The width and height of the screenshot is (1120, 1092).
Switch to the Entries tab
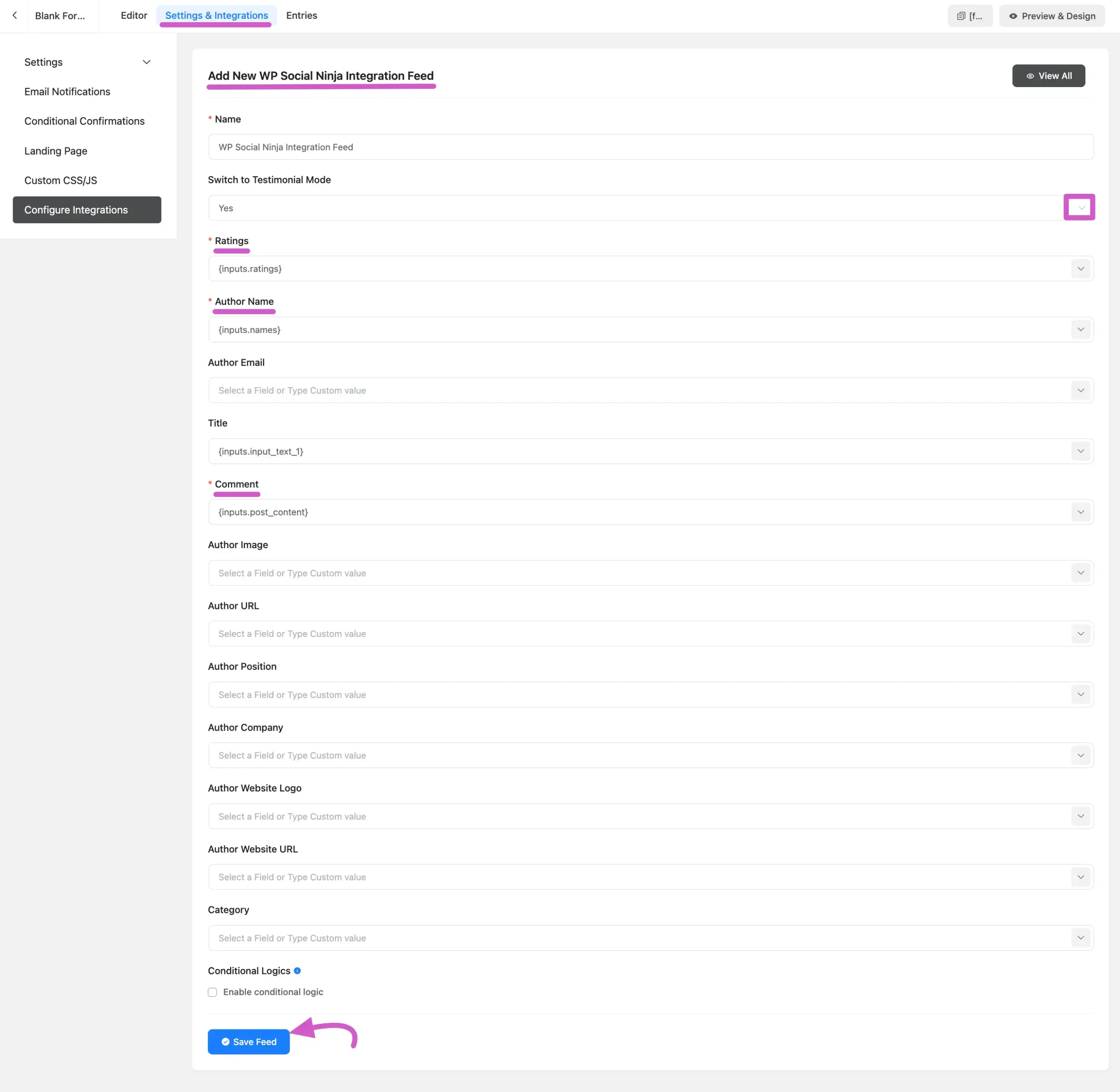pos(301,15)
